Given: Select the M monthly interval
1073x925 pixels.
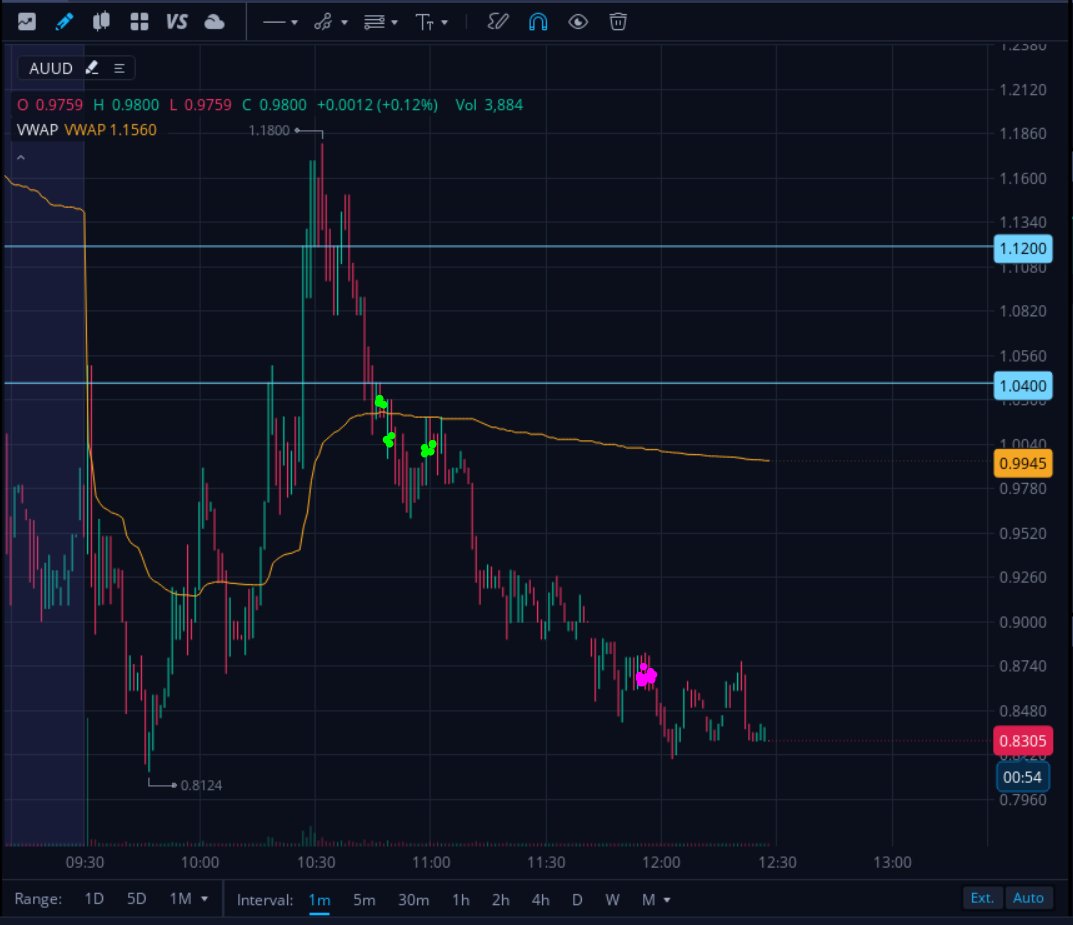Looking at the screenshot, I should click(x=648, y=900).
